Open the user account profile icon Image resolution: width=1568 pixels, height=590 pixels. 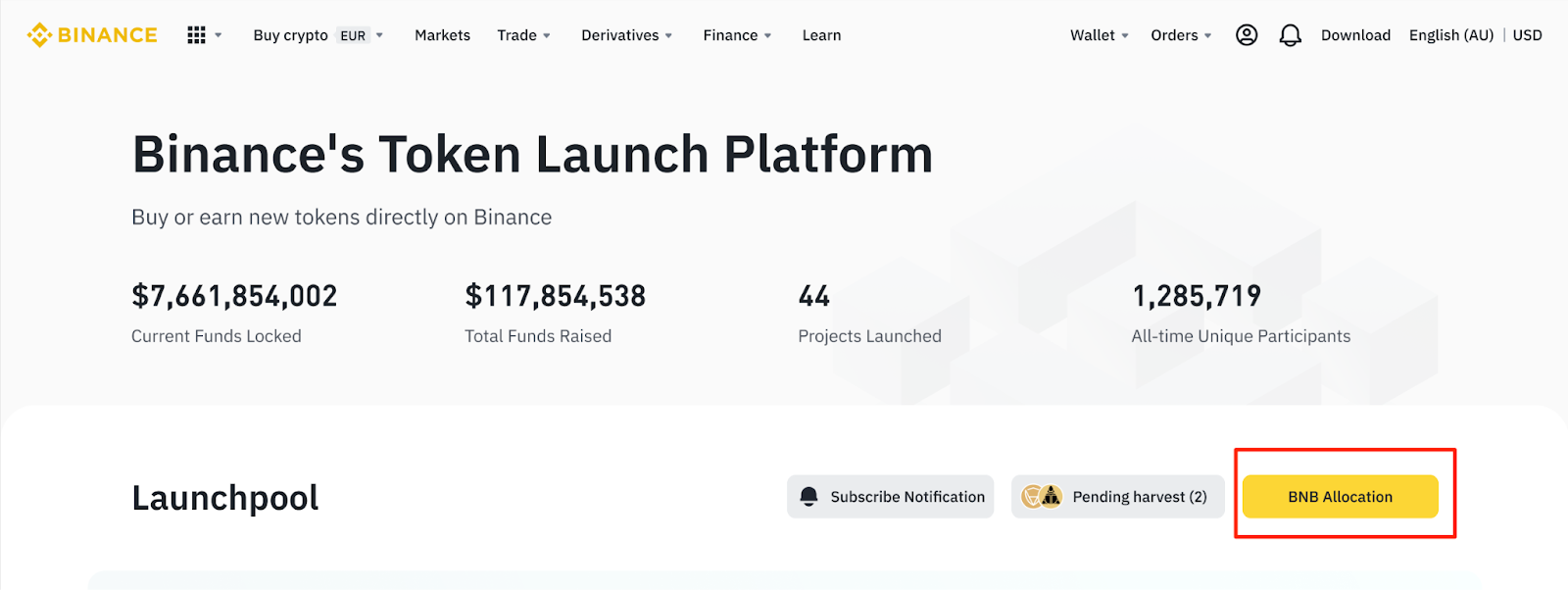(1247, 35)
